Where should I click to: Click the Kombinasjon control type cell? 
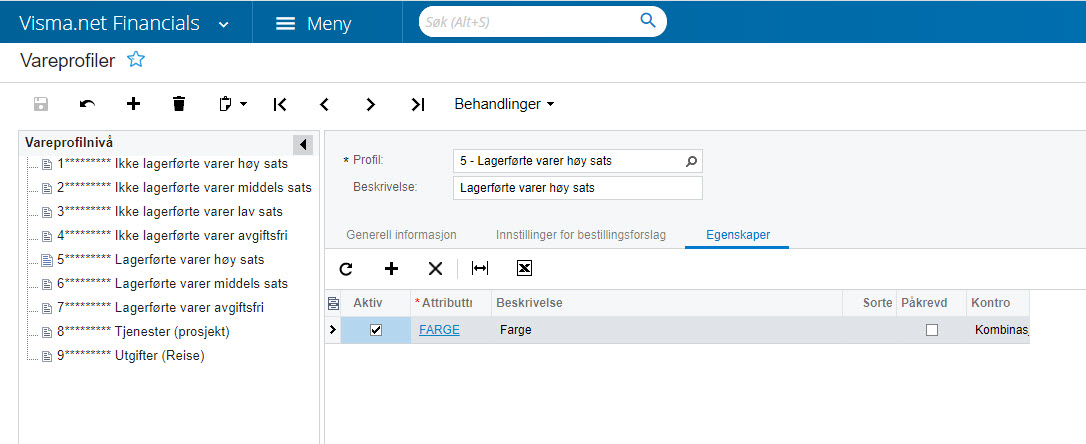pyautogui.click(x=997, y=330)
